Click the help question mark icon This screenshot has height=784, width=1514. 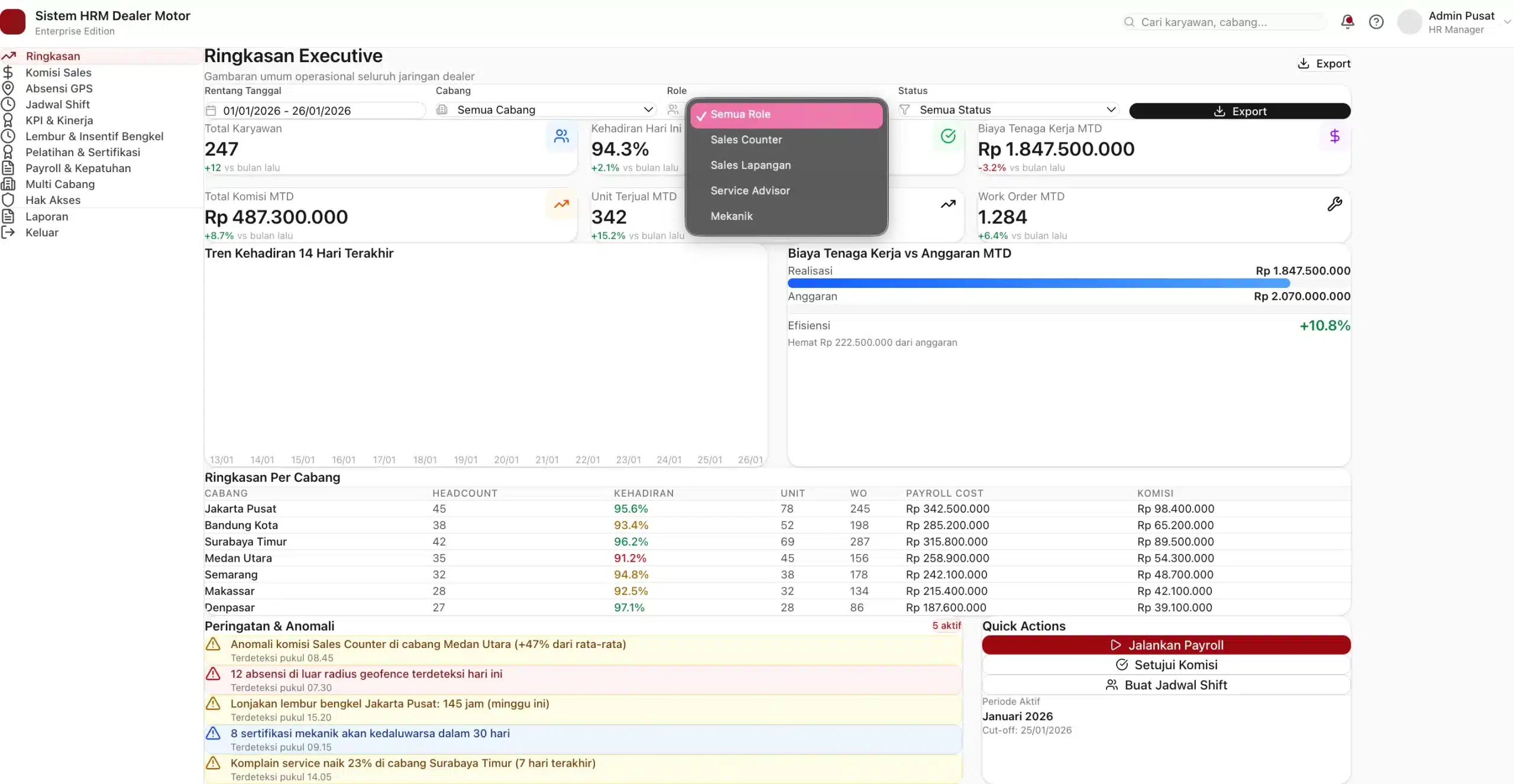click(1377, 21)
